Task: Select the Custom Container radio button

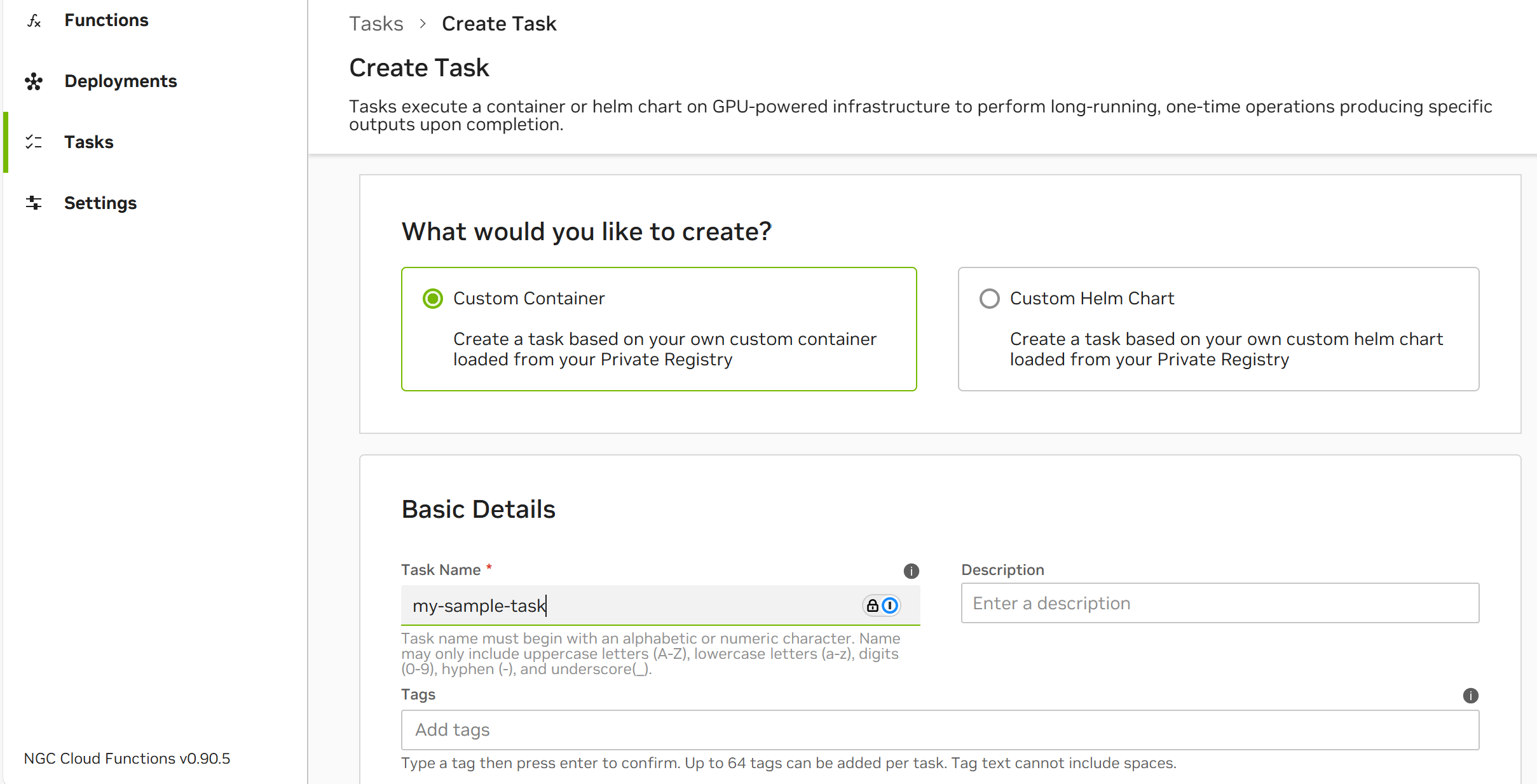Action: 433,298
